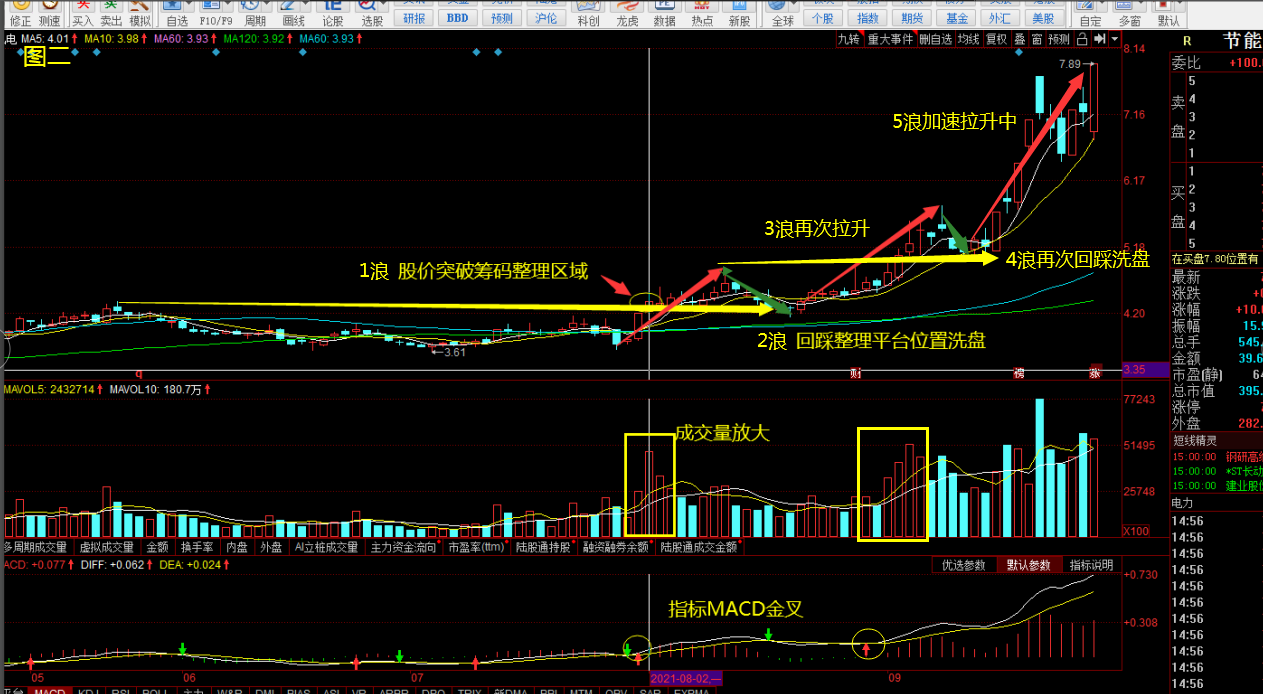Toggle the 重大事件 major events overlay
The height and width of the screenshot is (694, 1263).
click(890, 39)
